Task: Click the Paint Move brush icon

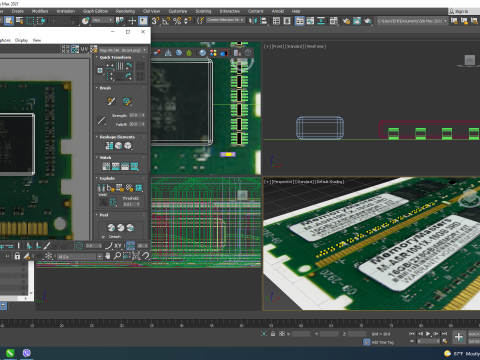Action: [x=111, y=101]
